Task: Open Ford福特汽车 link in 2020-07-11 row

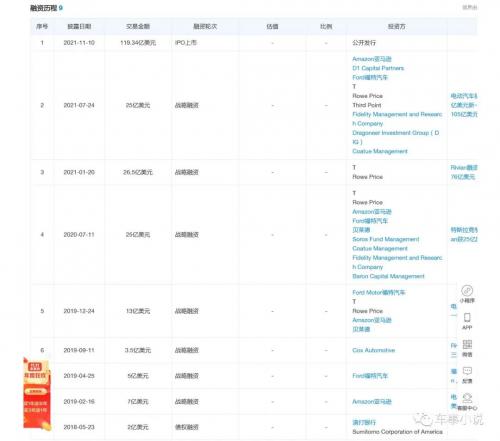Action: coord(370,221)
